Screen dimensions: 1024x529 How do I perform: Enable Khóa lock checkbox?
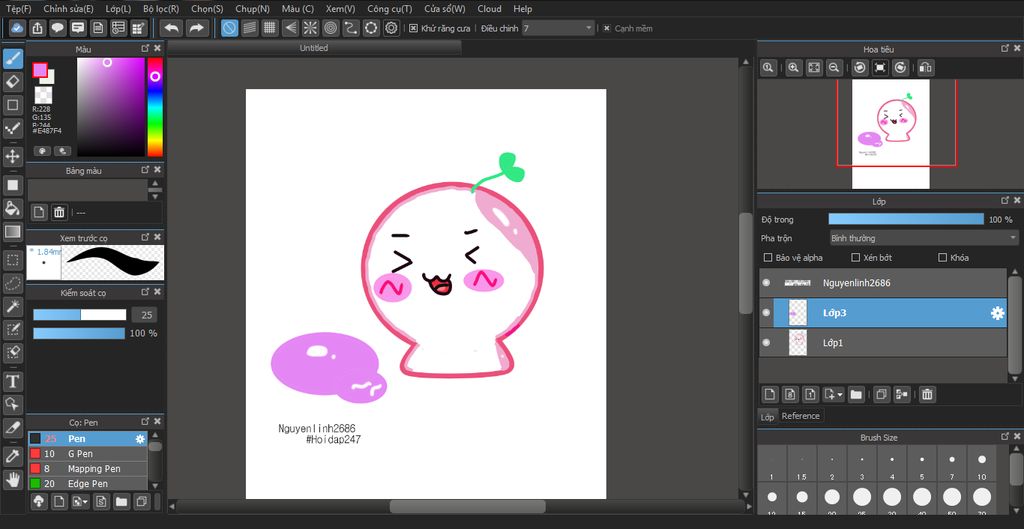[942, 258]
